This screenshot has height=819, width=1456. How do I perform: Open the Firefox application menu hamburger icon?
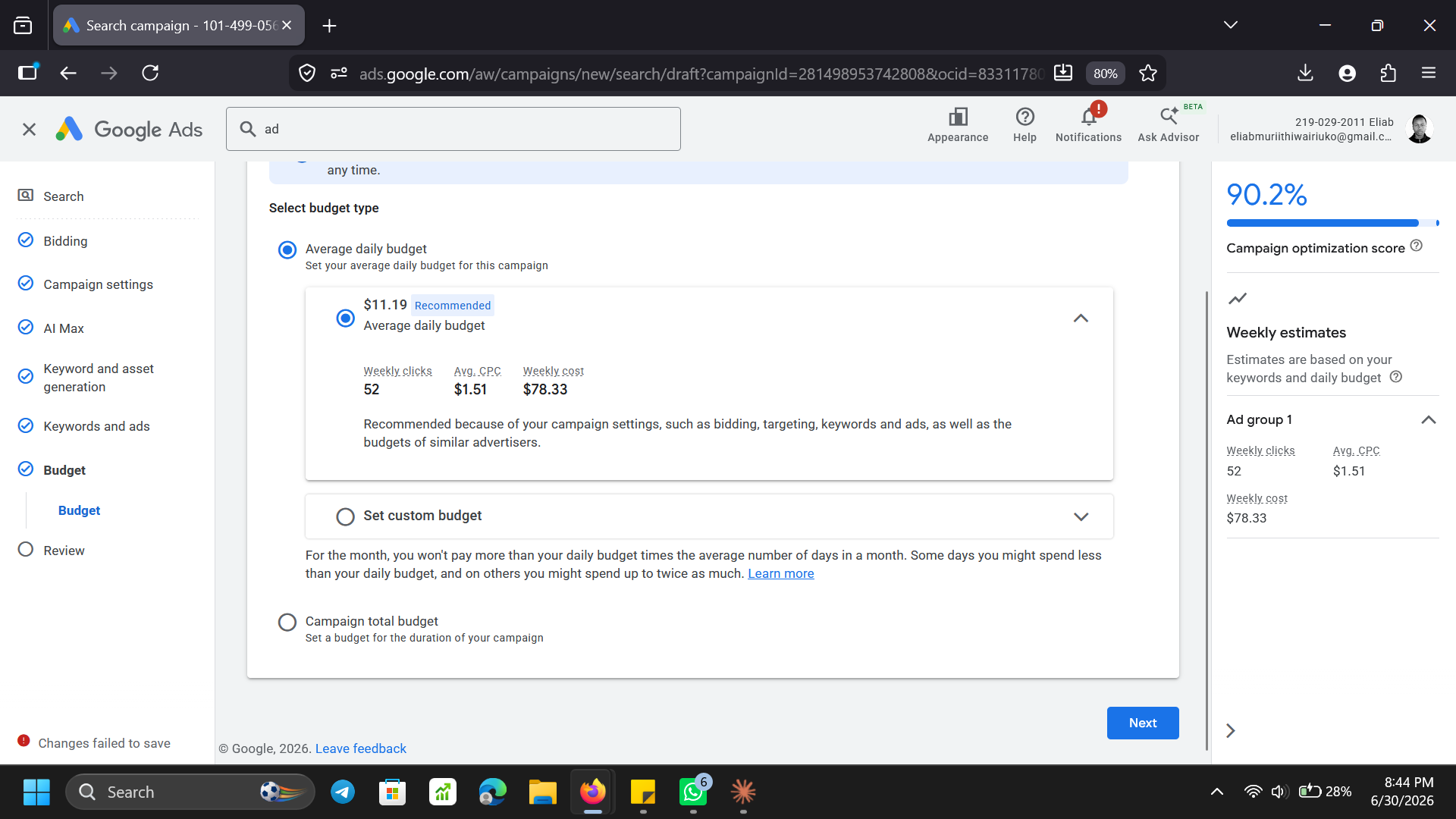(1429, 73)
